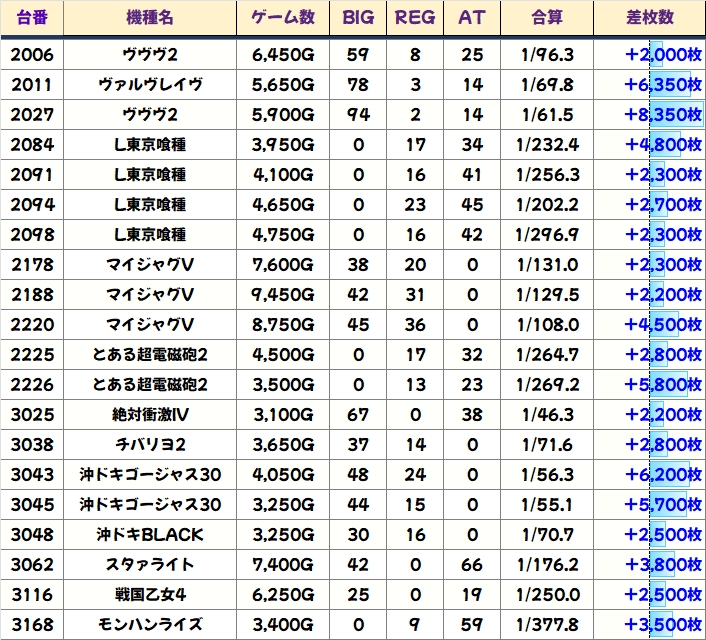
Task: Sort by the 差枚数 column header
Action: click(649, 18)
